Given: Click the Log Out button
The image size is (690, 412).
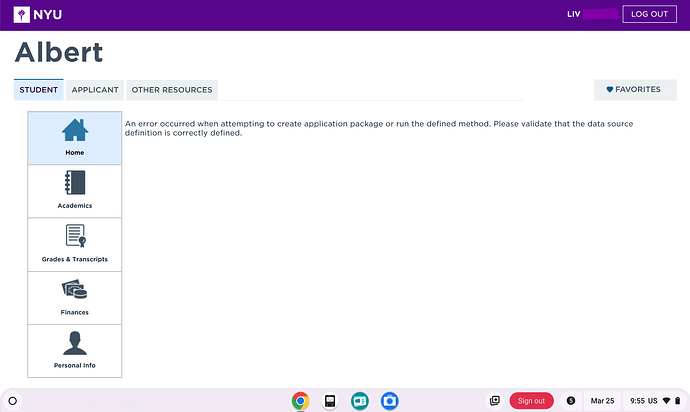Looking at the screenshot, I should pos(650,14).
